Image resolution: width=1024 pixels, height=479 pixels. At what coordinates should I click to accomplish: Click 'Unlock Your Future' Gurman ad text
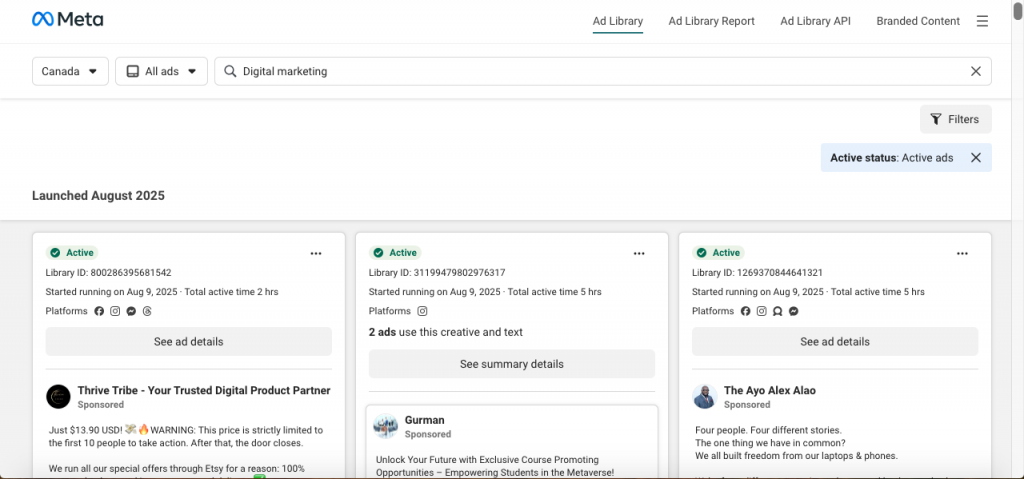[495, 466]
